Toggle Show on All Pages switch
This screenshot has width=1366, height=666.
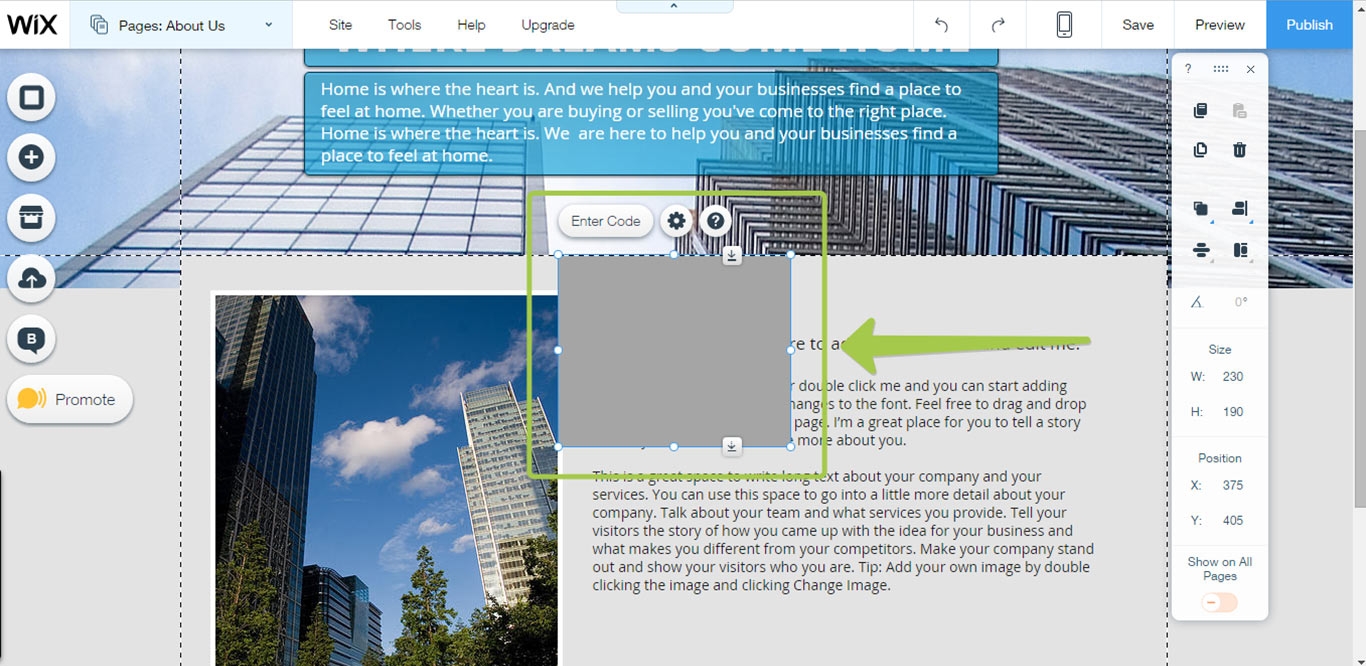coord(1219,602)
